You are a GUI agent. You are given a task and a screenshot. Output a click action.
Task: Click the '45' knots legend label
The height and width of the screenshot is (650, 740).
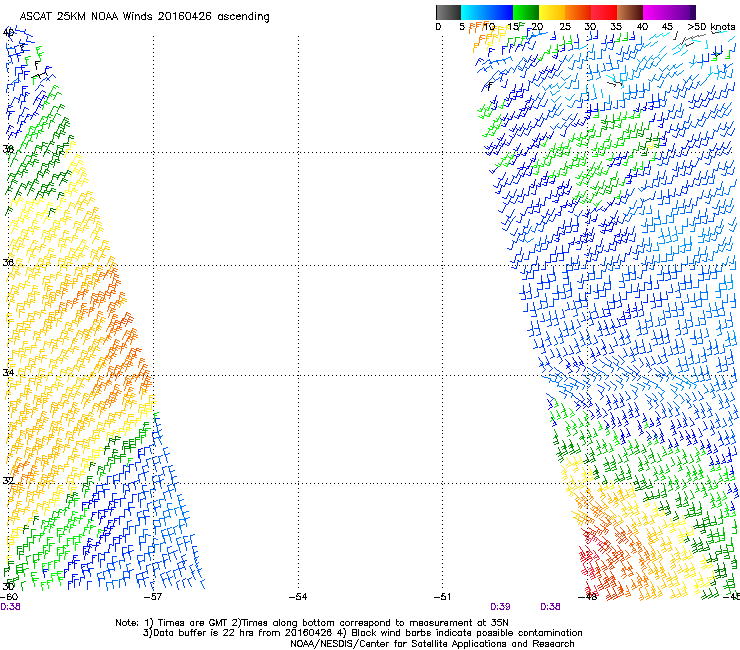(x=667, y=27)
